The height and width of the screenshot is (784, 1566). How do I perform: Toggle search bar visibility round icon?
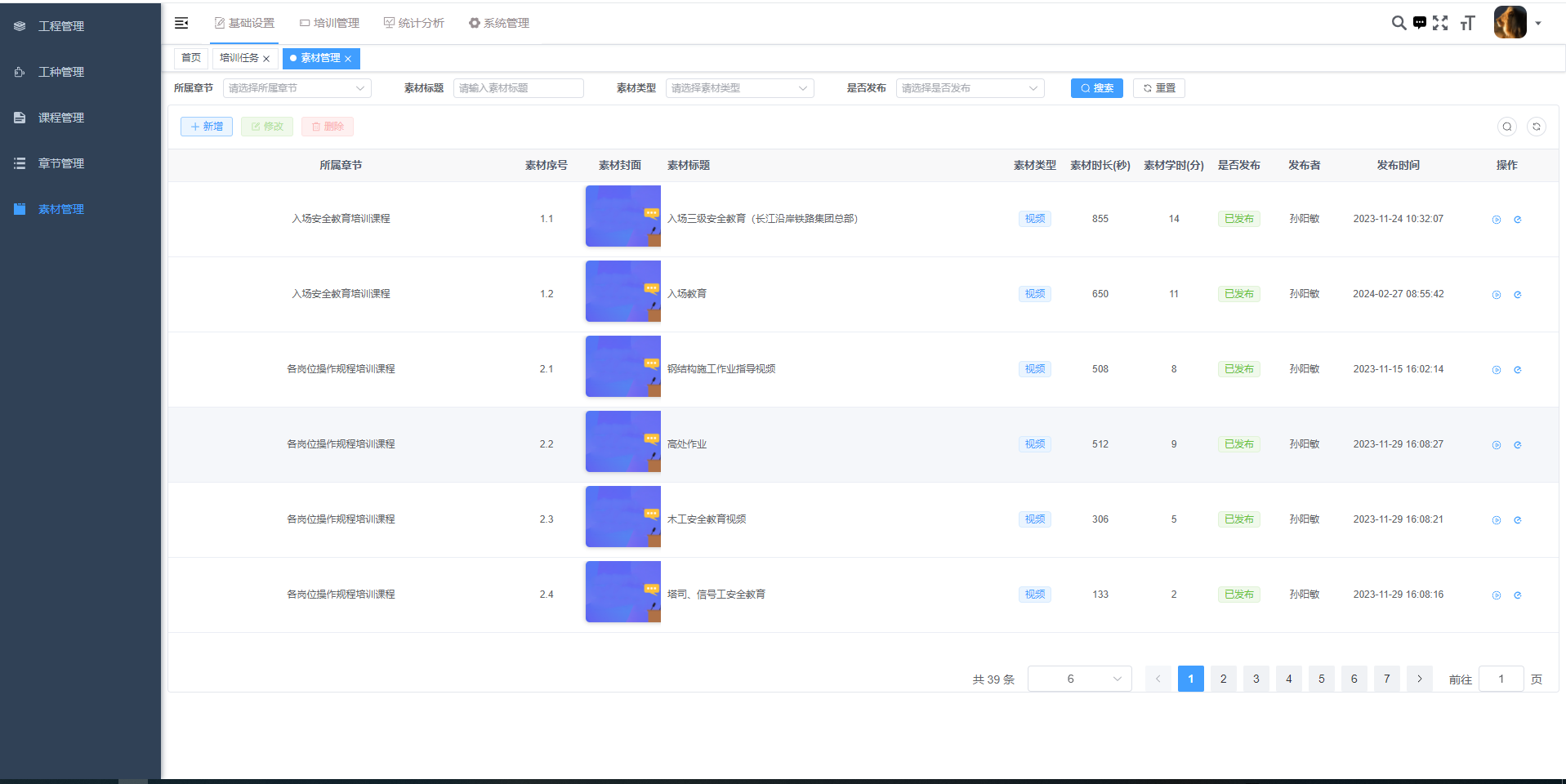coord(1506,127)
